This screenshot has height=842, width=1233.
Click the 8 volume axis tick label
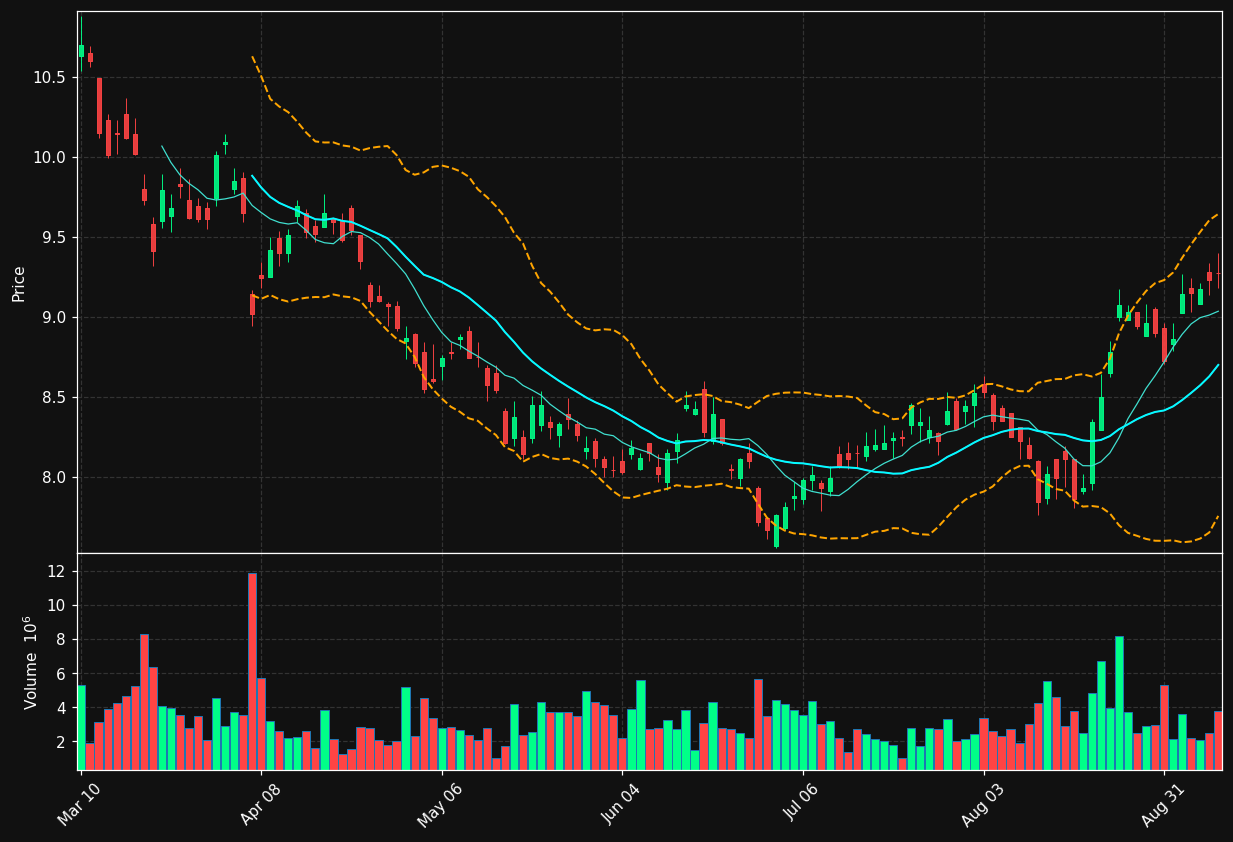pos(60,639)
